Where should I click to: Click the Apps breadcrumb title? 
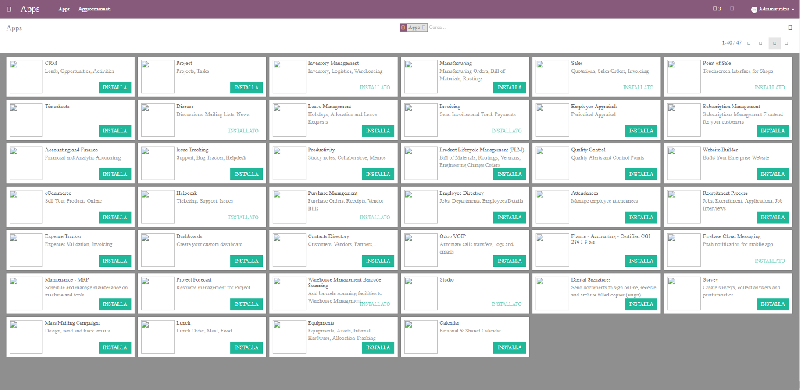(14, 28)
